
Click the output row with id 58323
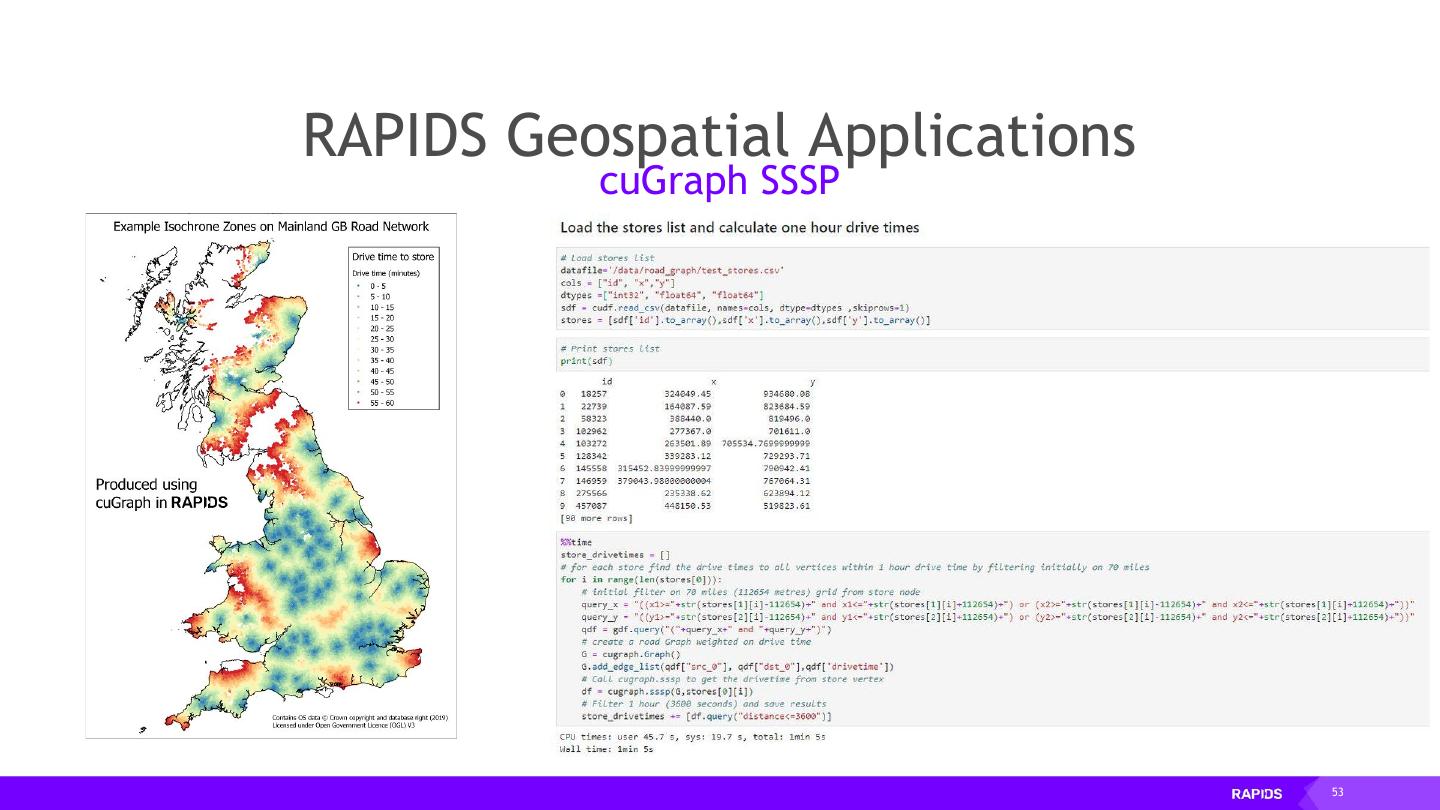pyautogui.click(x=685, y=419)
